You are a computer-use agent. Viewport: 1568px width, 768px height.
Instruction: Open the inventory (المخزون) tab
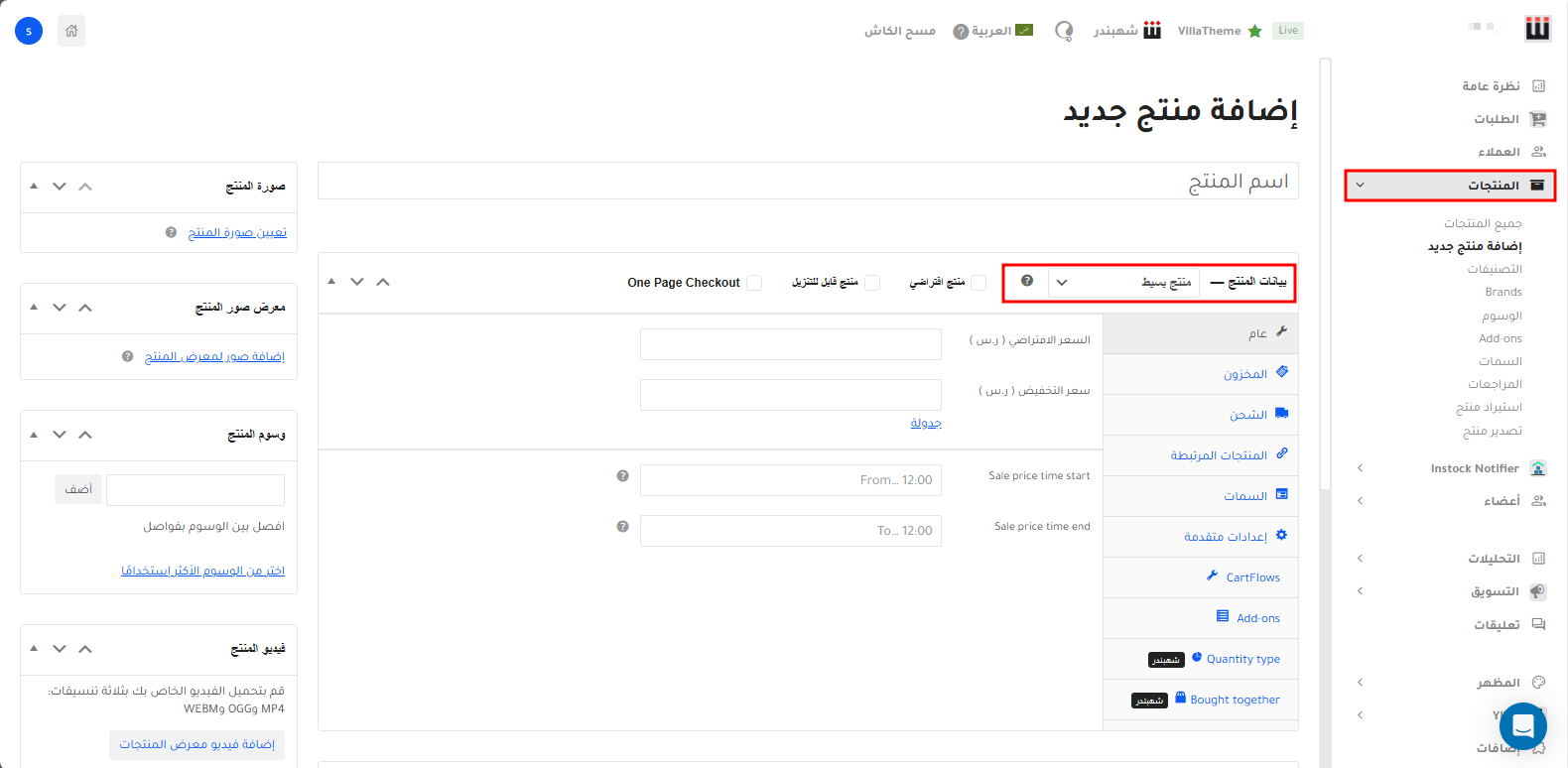[x=1244, y=374]
